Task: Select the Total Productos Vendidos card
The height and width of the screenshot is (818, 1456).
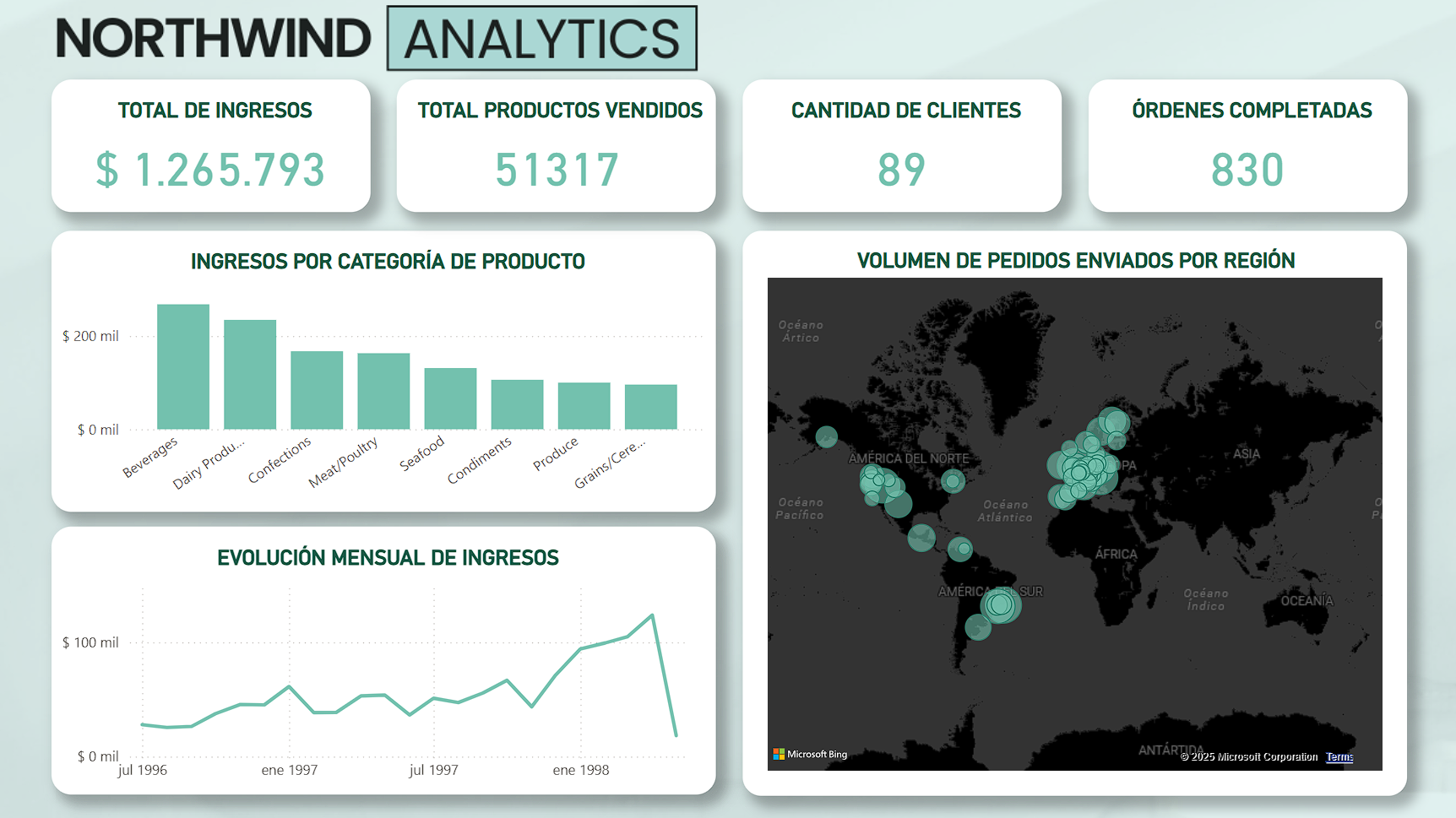Action: point(557,170)
